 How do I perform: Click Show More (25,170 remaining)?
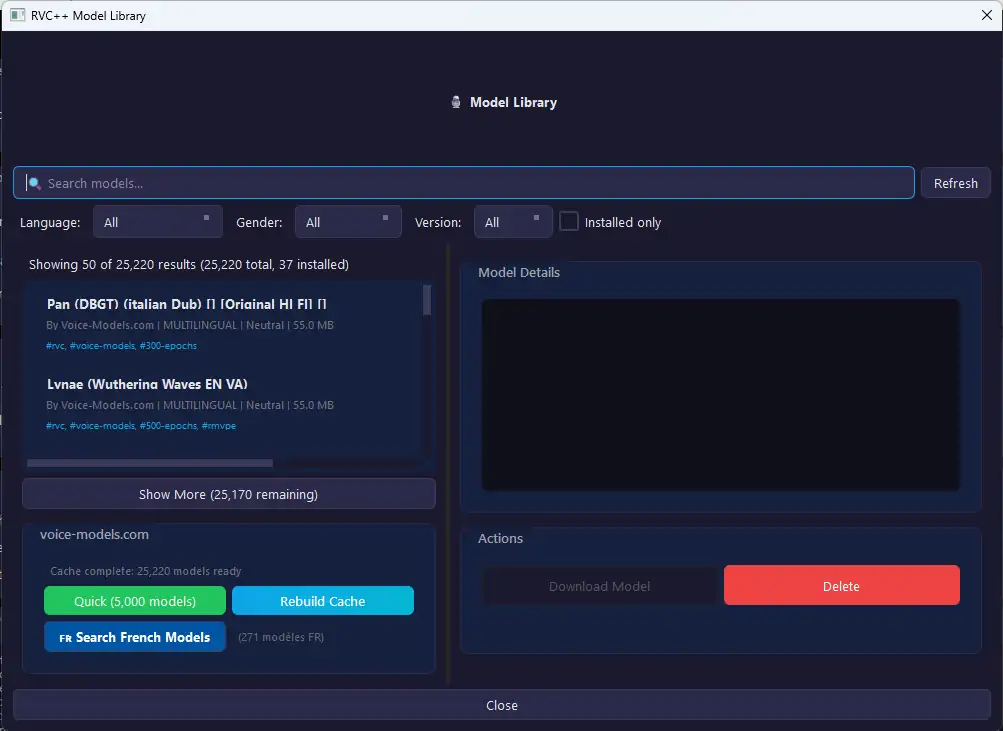pyautogui.click(x=228, y=494)
